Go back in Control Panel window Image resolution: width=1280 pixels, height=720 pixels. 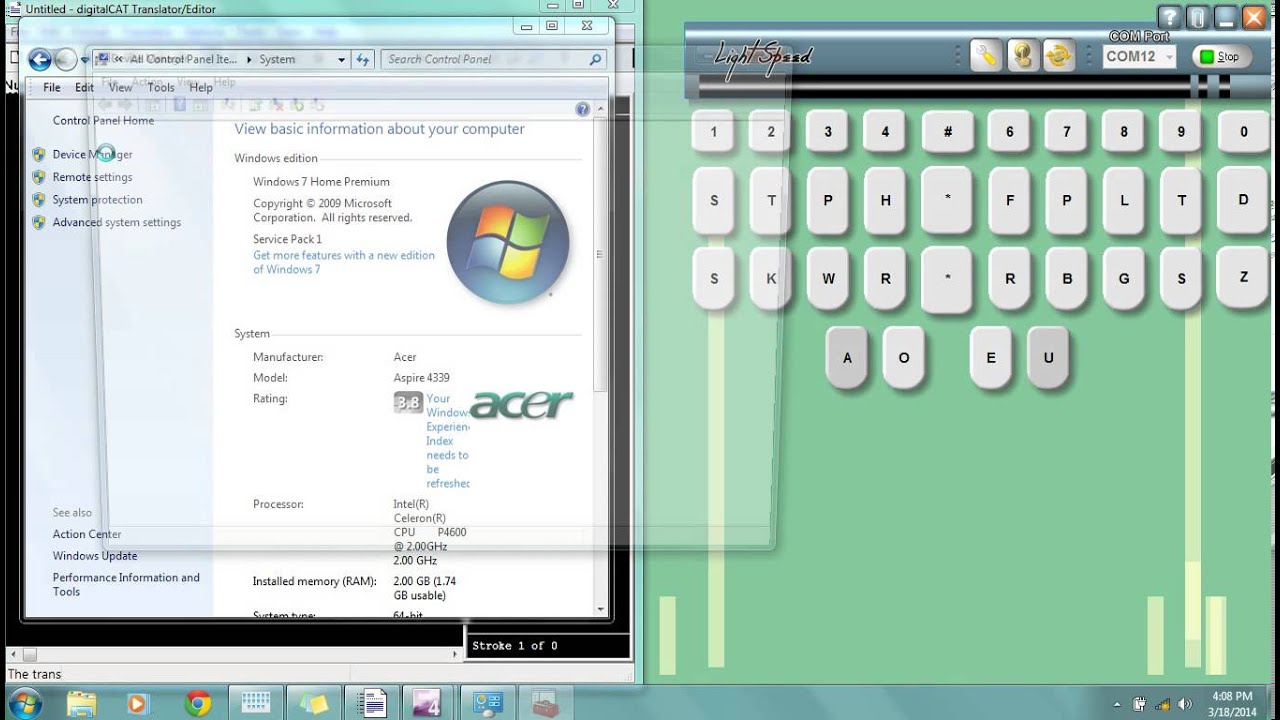(x=40, y=60)
